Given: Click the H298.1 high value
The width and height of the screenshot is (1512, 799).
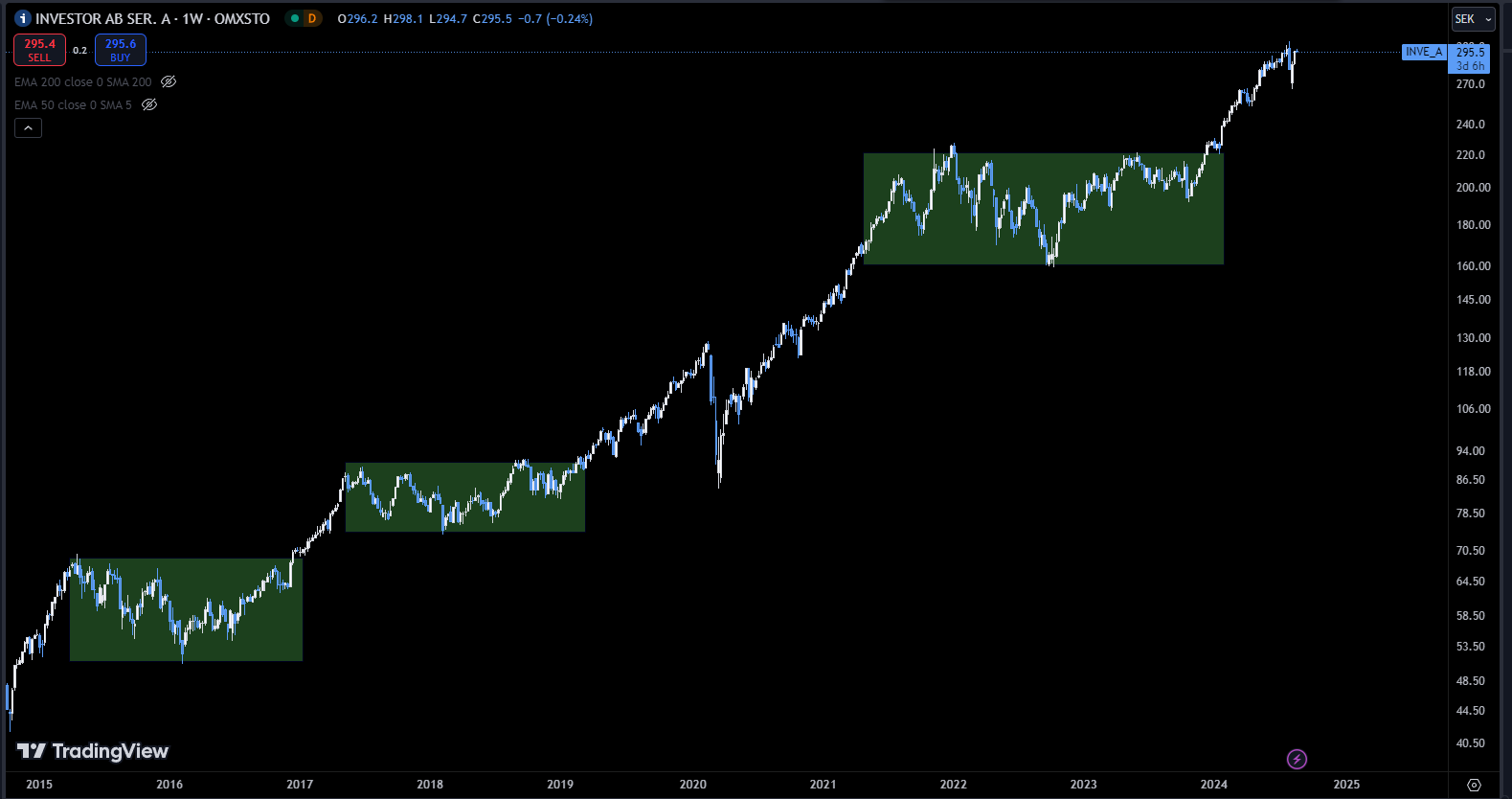Looking at the screenshot, I should click(x=403, y=19).
